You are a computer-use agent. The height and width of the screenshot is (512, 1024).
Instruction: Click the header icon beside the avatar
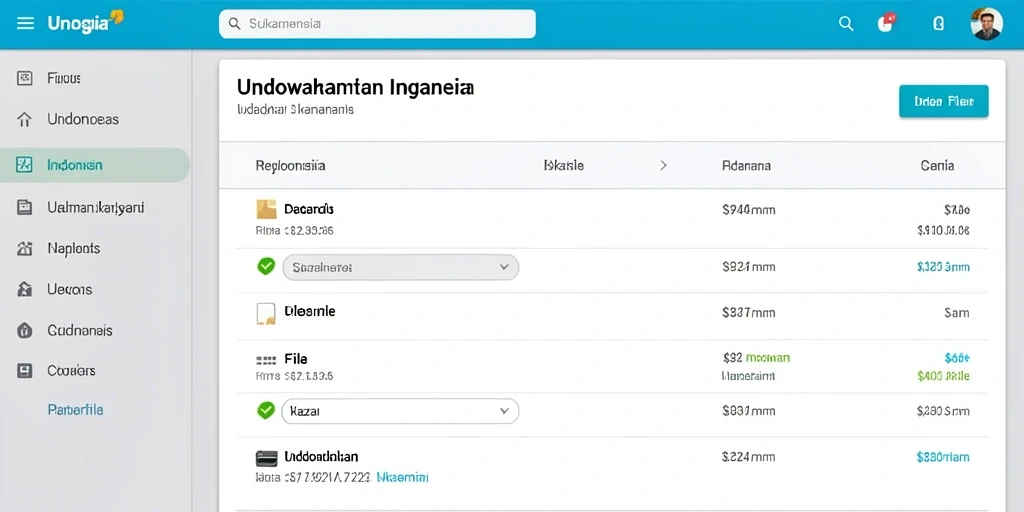(x=938, y=24)
